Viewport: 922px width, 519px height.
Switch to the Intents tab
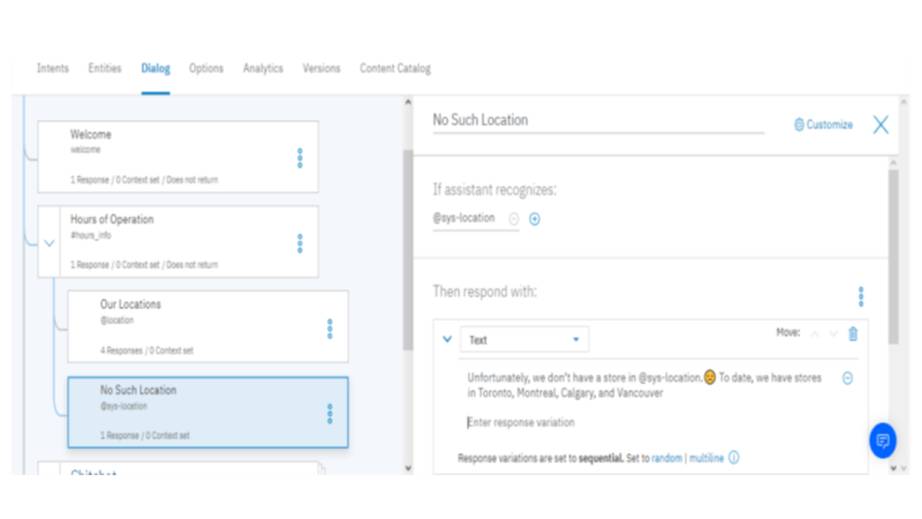tap(53, 68)
